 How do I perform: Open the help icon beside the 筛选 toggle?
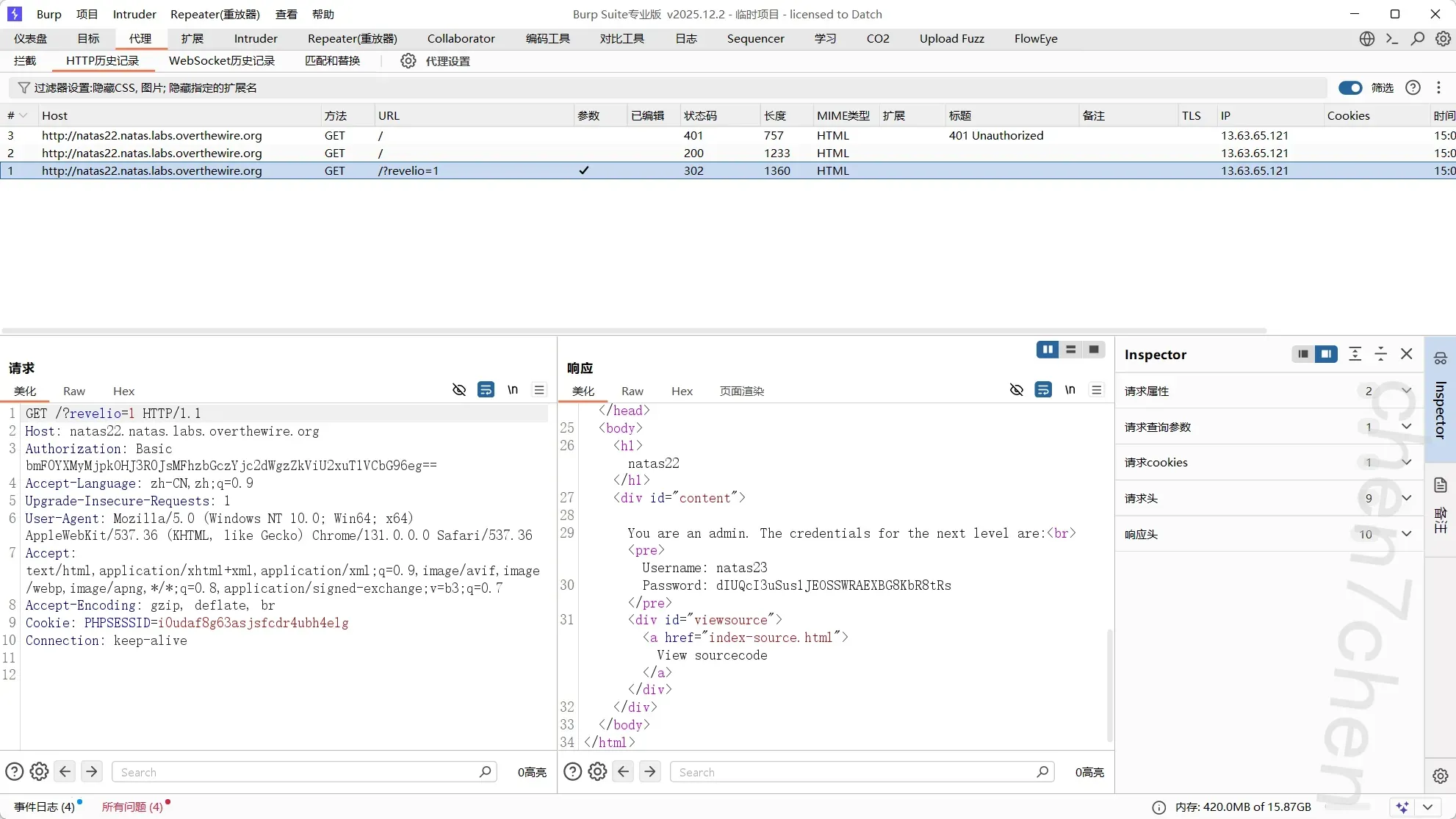(x=1413, y=88)
